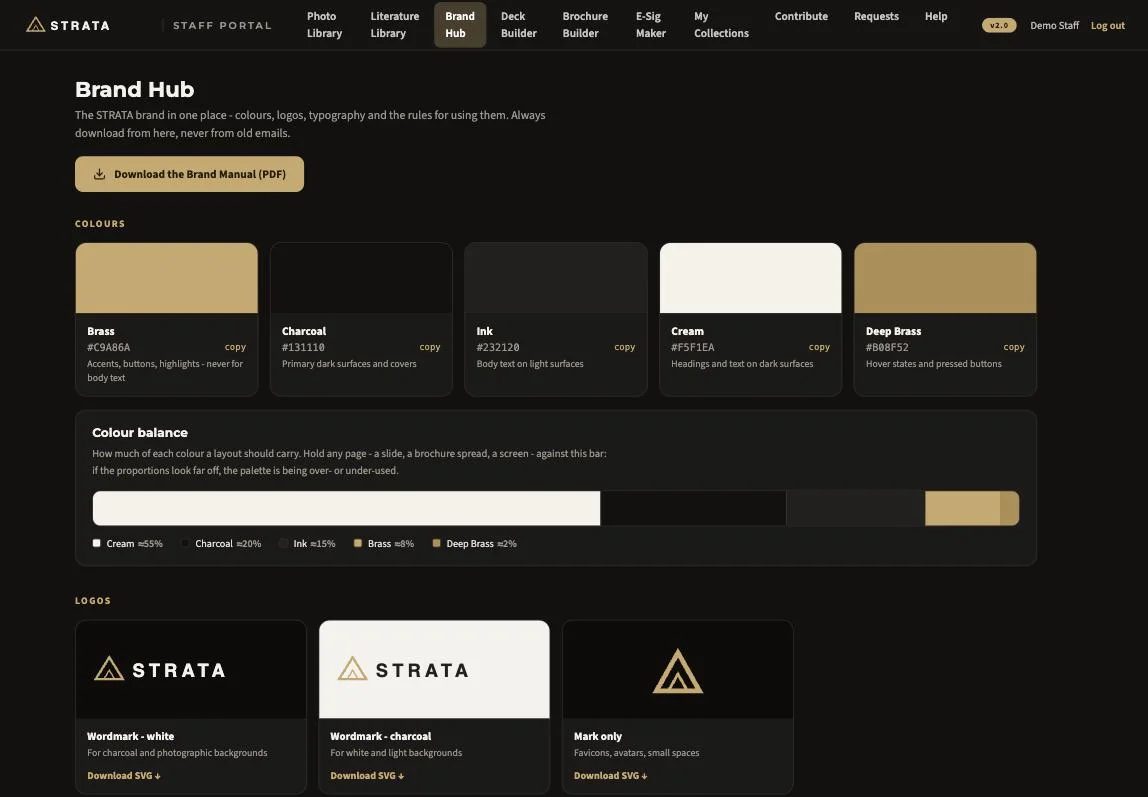The height and width of the screenshot is (797, 1148).
Task: Go to Deck Builder
Action: tap(518, 25)
